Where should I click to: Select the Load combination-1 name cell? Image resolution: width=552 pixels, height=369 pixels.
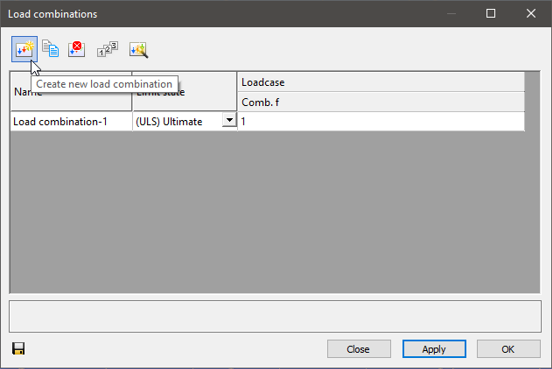click(71, 121)
